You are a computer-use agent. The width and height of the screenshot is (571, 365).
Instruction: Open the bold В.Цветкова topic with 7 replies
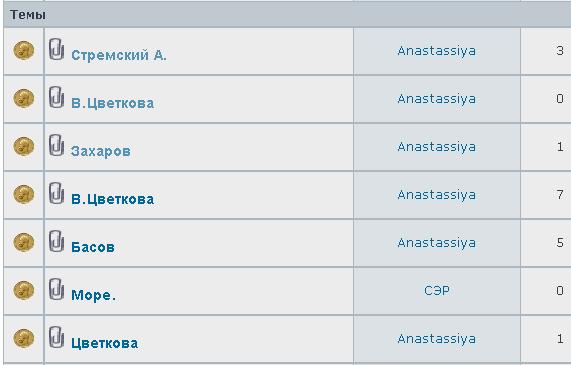(x=113, y=199)
